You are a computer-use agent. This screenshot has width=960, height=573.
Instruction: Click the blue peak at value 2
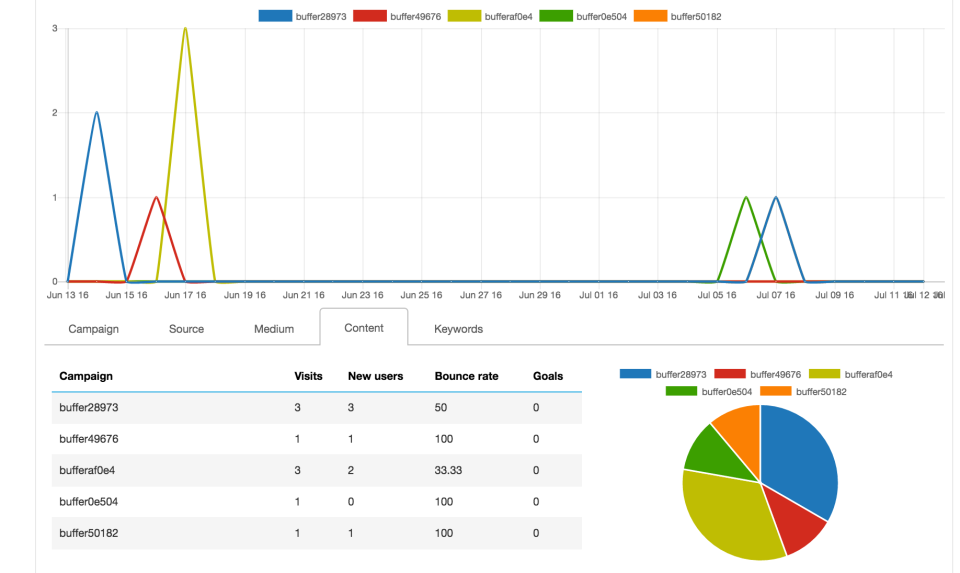(x=97, y=113)
